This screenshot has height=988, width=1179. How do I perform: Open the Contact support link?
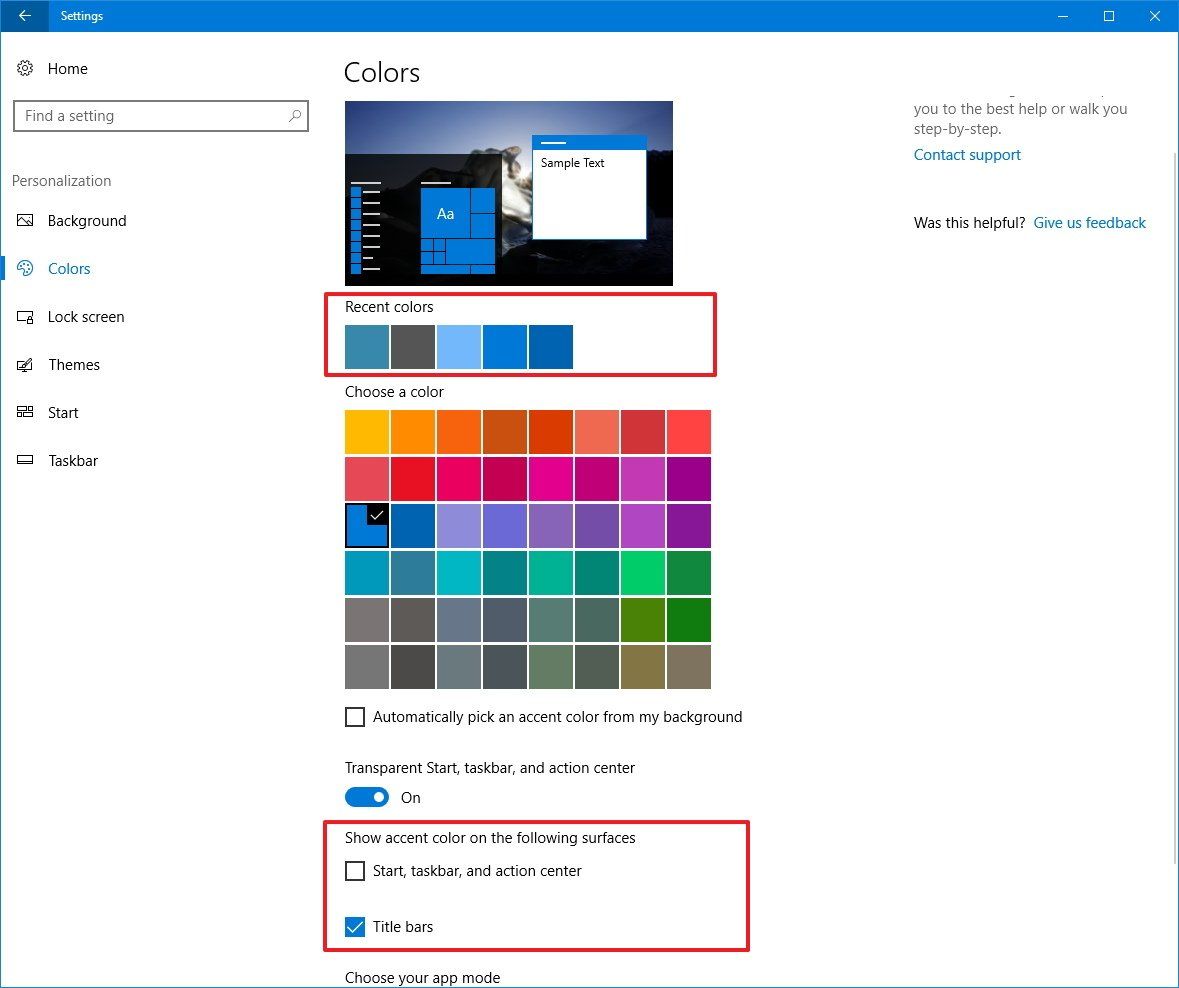click(x=966, y=155)
